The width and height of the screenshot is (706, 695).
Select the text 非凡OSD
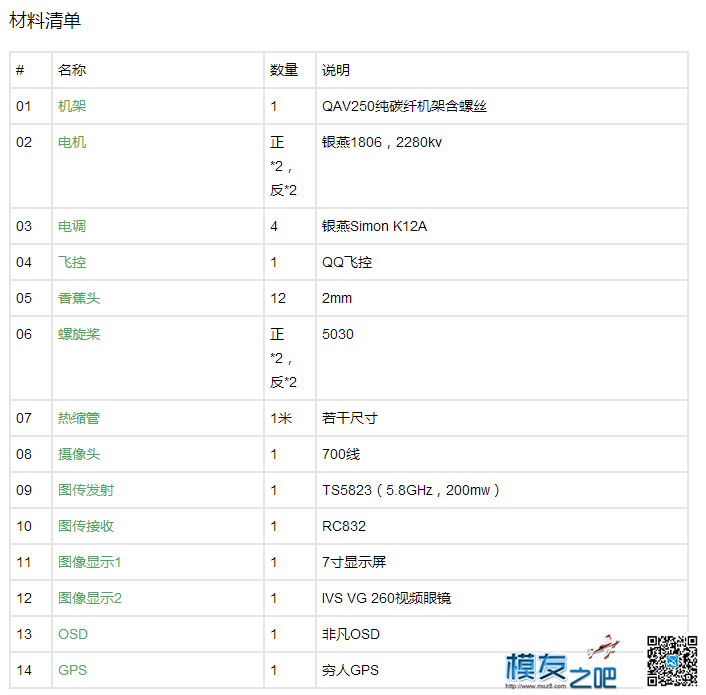coord(351,634)
